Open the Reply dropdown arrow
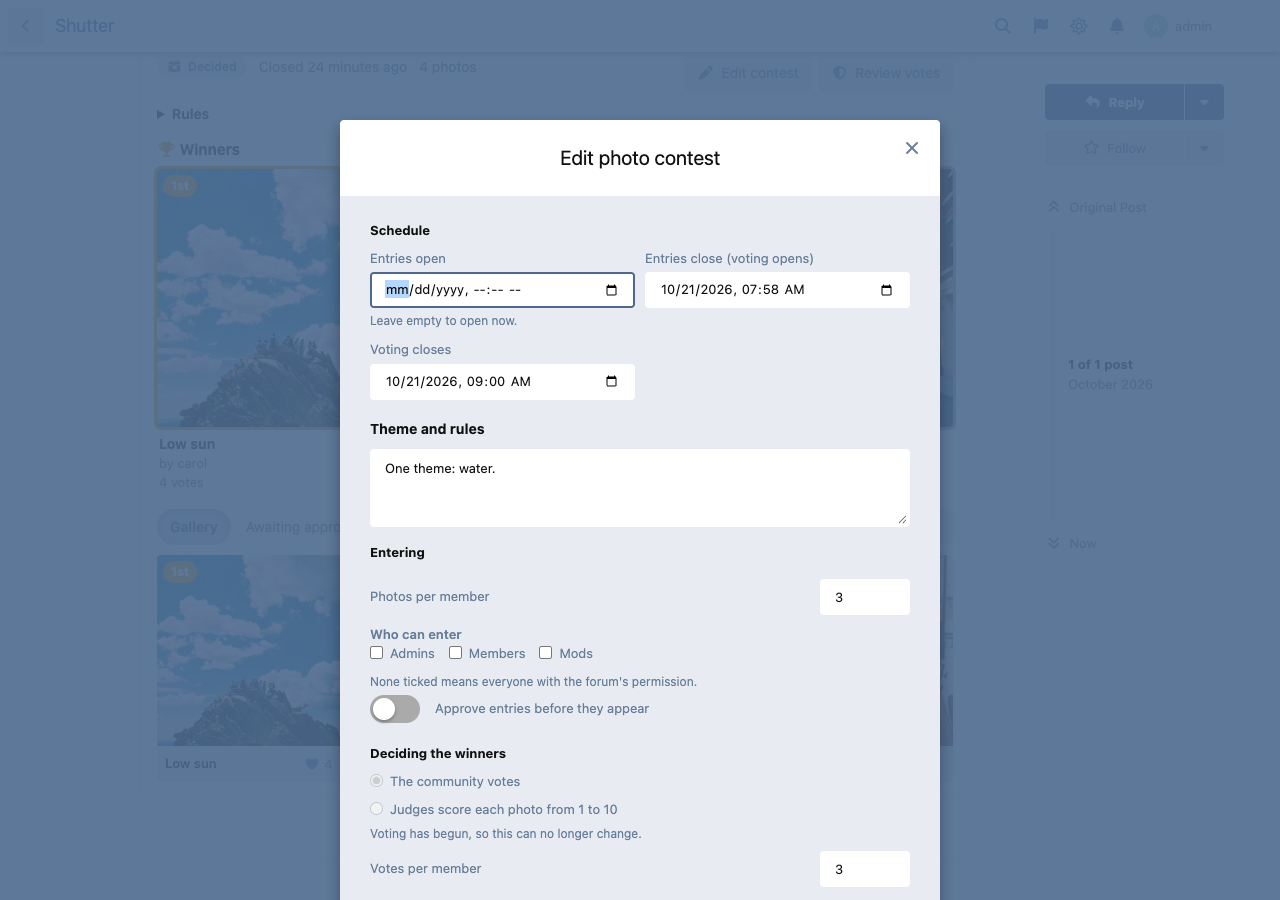Image resolution: width=1280 pixels, height=900 pixels. pos(1204,102)
